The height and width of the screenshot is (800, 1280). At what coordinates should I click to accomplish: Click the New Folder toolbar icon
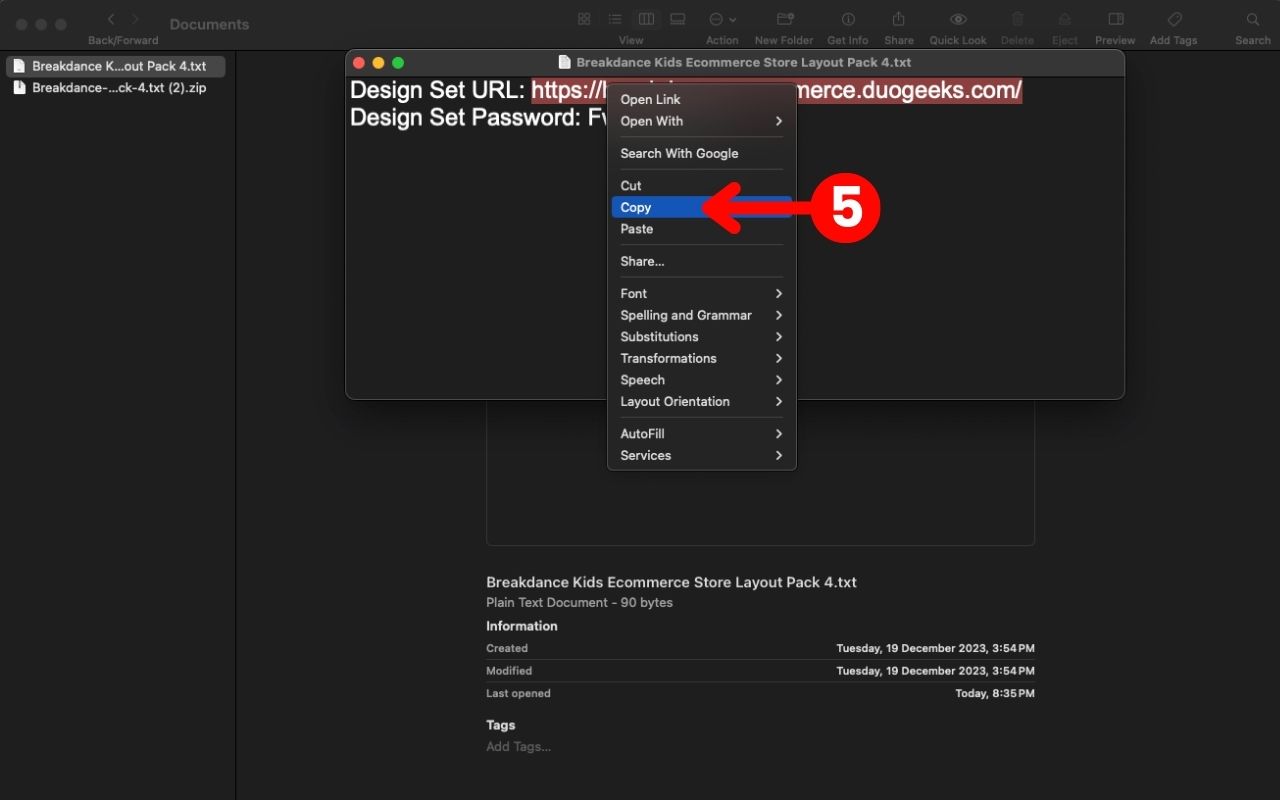coord(783,18)
